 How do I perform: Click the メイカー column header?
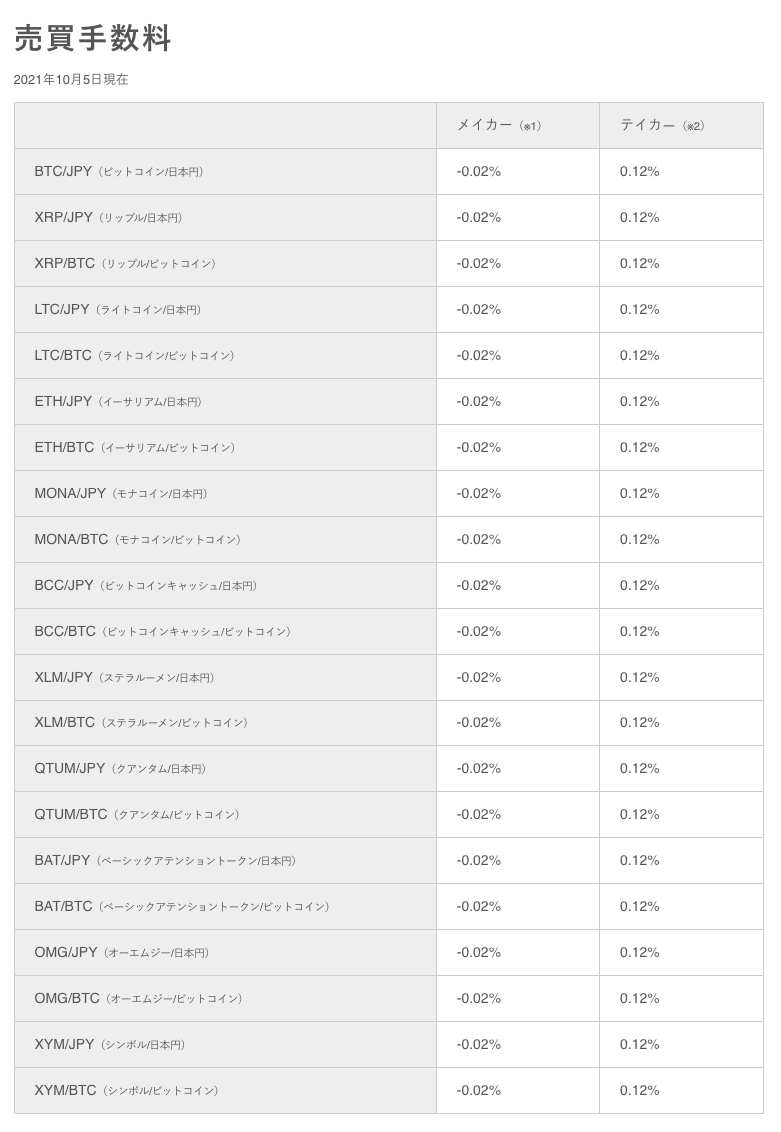[x=499, y=126]
